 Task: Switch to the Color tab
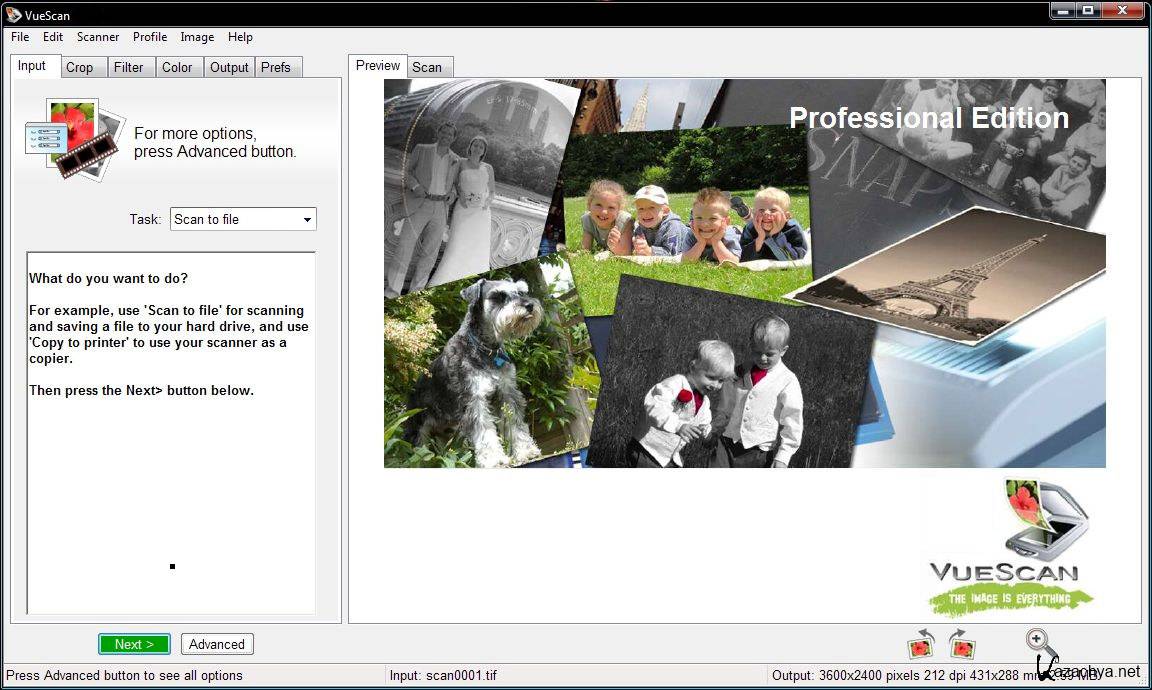[x=177, y=67]
